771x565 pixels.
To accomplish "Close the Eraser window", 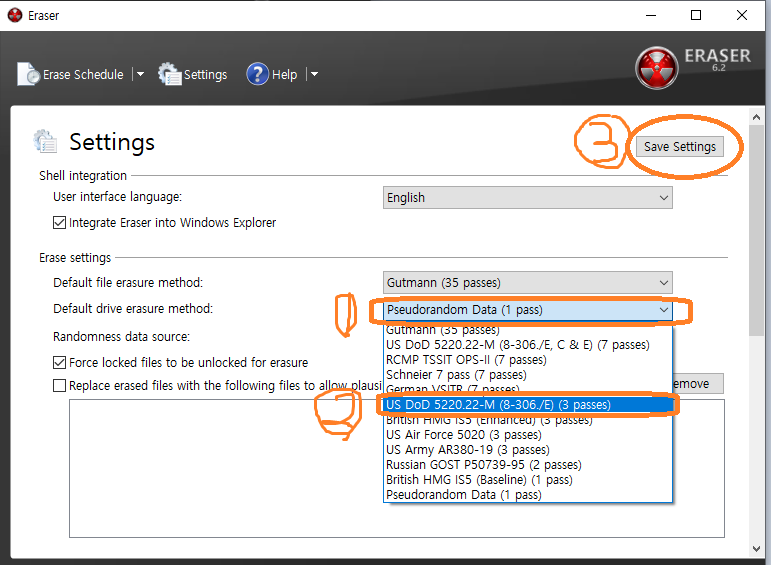I will pyautogui.click(x=742, y=15).
